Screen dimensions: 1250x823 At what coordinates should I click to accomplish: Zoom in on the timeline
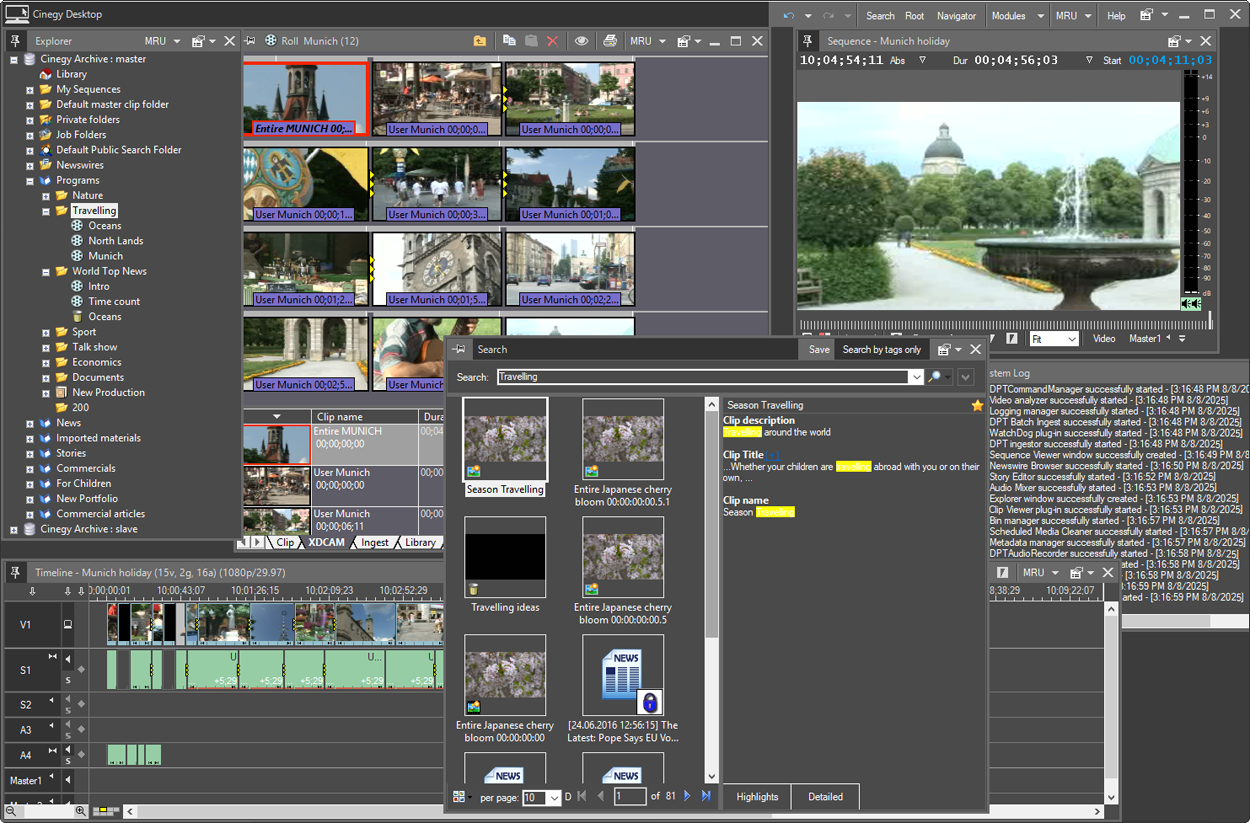click(80, 811)
